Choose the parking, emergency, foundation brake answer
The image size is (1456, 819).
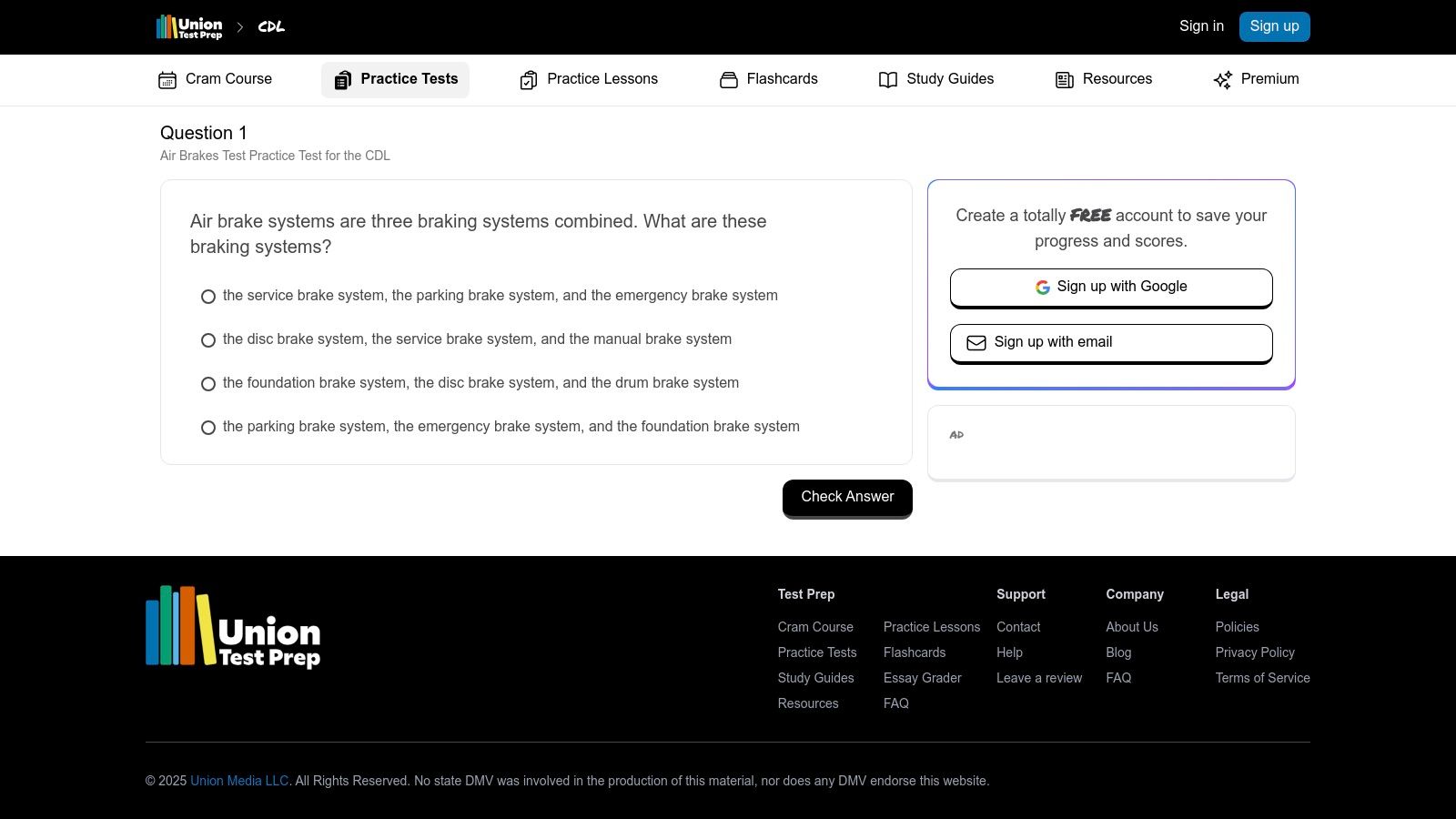click(x=208, y=428)
